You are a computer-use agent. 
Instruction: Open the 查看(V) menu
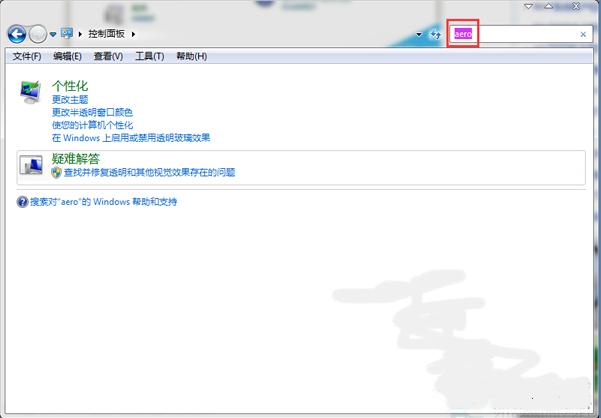[x=108, y=56]
